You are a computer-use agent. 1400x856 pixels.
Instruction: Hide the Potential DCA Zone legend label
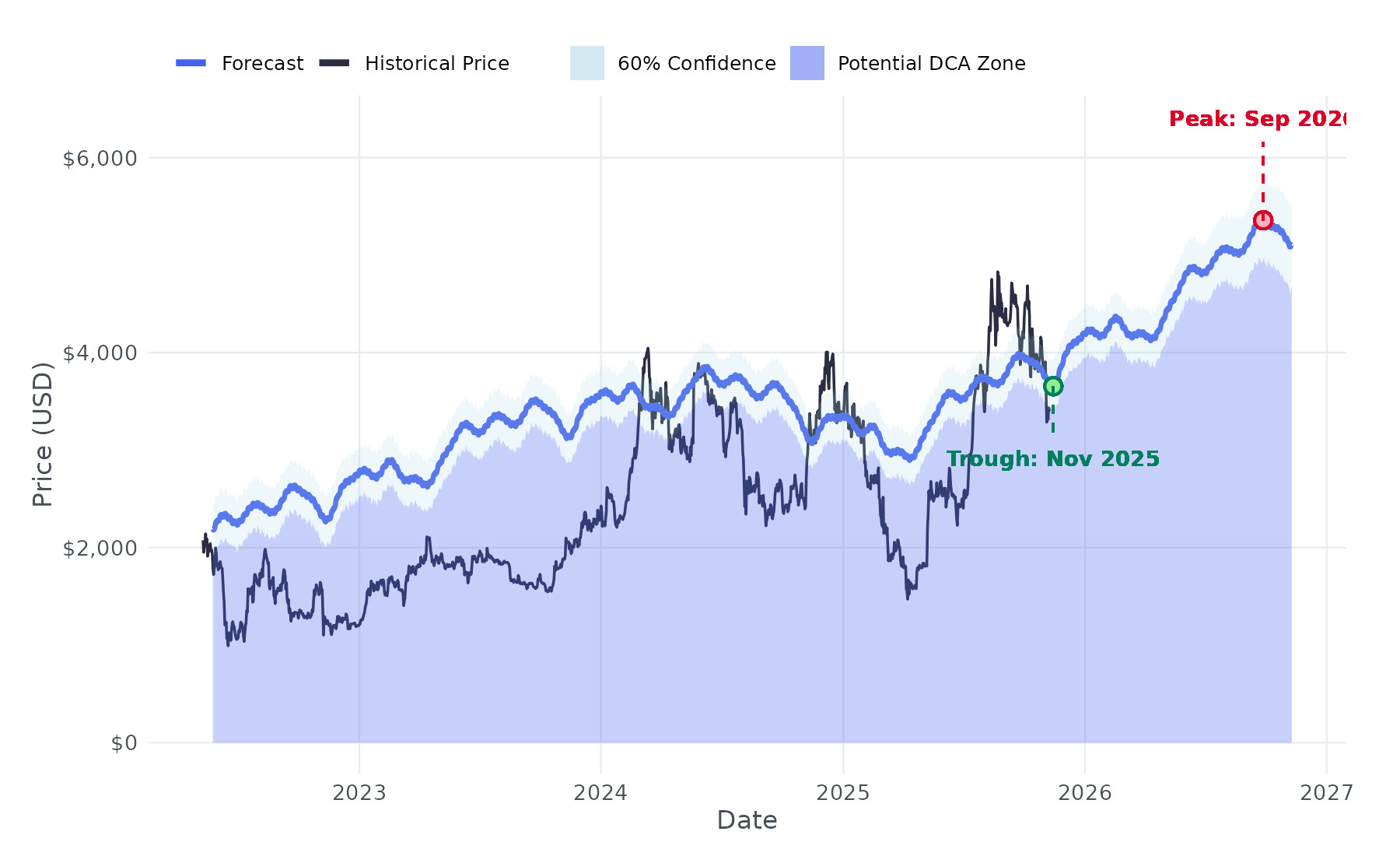coord(931,64)
